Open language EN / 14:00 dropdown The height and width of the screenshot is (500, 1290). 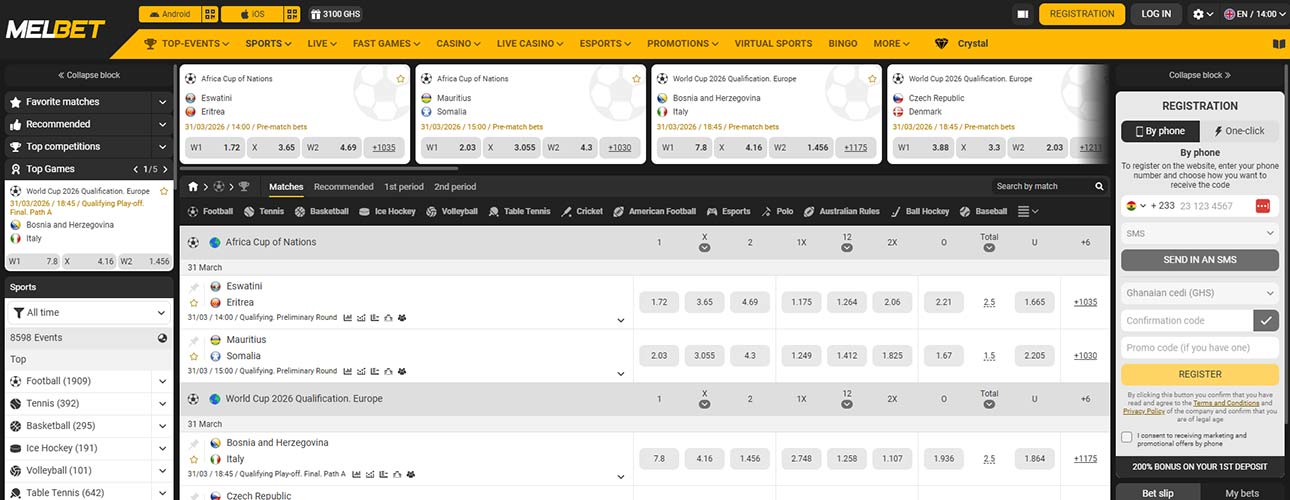click(1253, 14)
